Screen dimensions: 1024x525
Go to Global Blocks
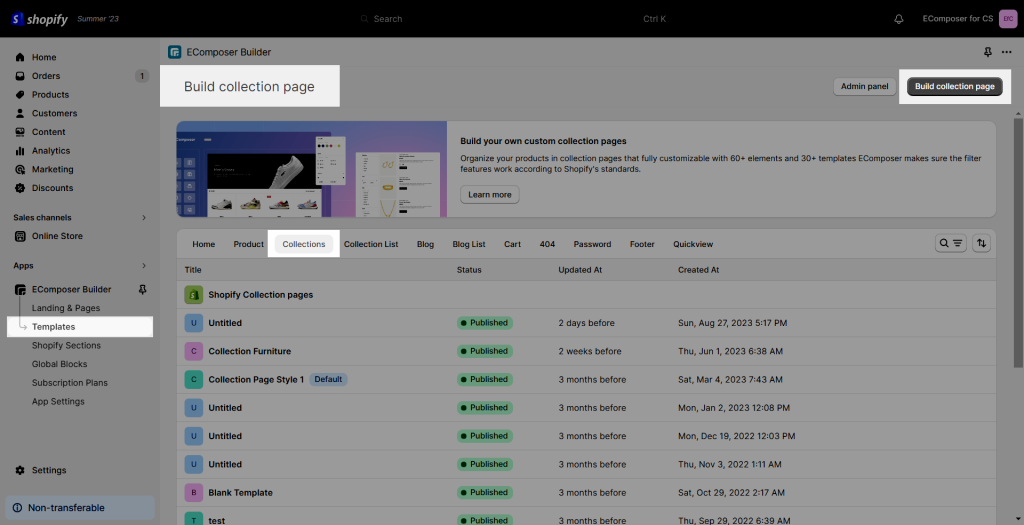(59, 364)
